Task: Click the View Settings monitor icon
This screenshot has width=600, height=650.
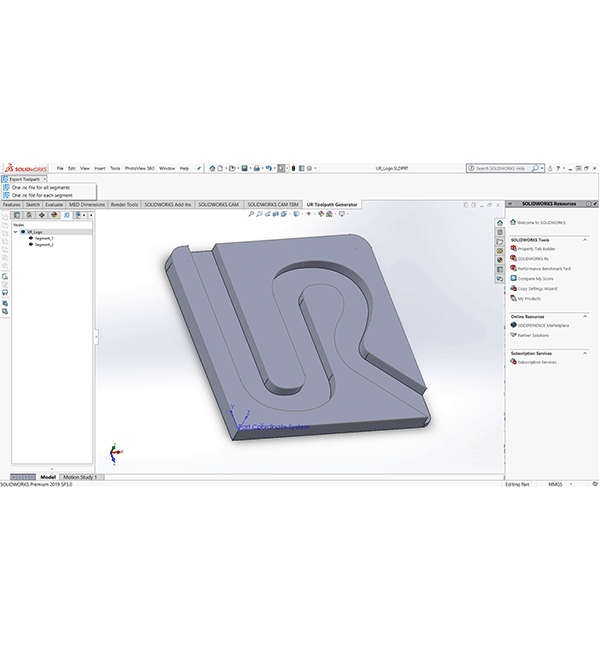Action: pyautogui.click(x=342, y=214)
